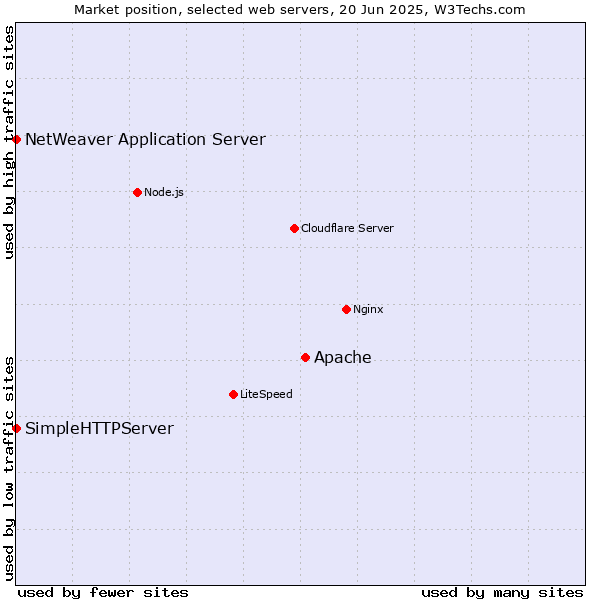Viewport: 600px width, 600px height.
Task: Click 'used by low traffic sites' axis label
Action: click(x=9, y=469)
